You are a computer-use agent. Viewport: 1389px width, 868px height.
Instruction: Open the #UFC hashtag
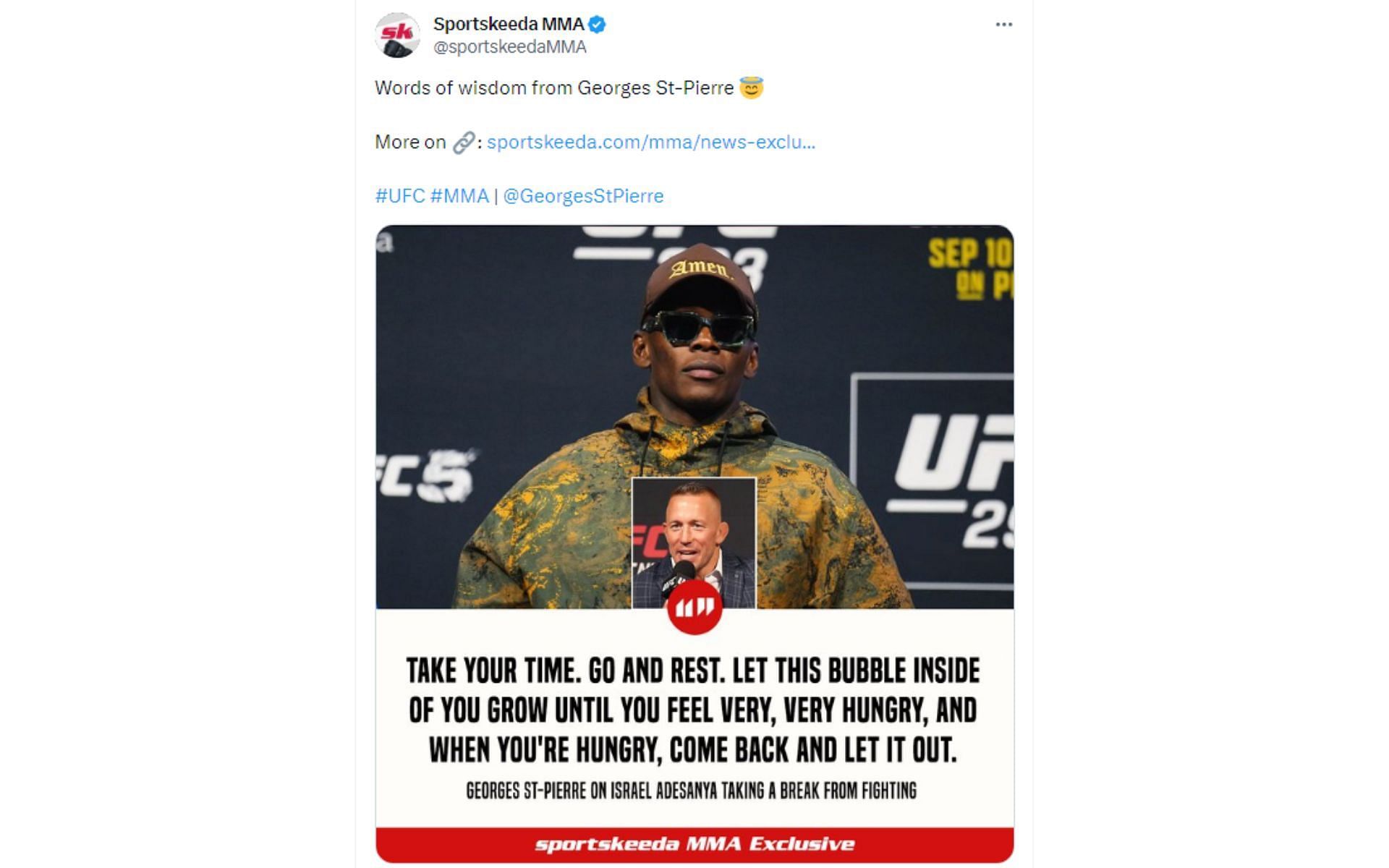pyautogui.click(x=399, y=196)
